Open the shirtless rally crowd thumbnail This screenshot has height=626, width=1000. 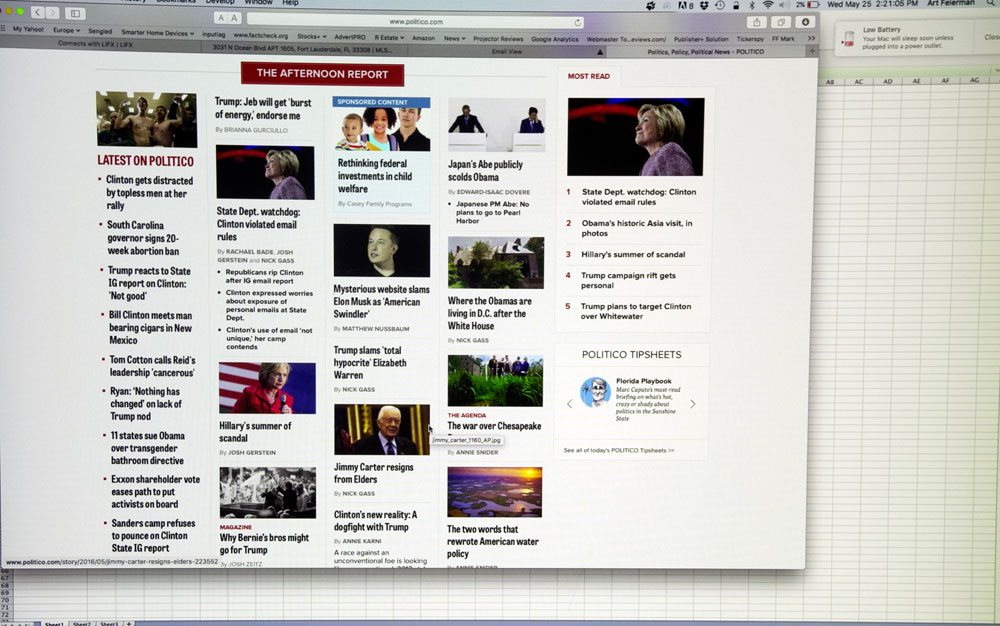pyautogui.click(x=147, y=119)
